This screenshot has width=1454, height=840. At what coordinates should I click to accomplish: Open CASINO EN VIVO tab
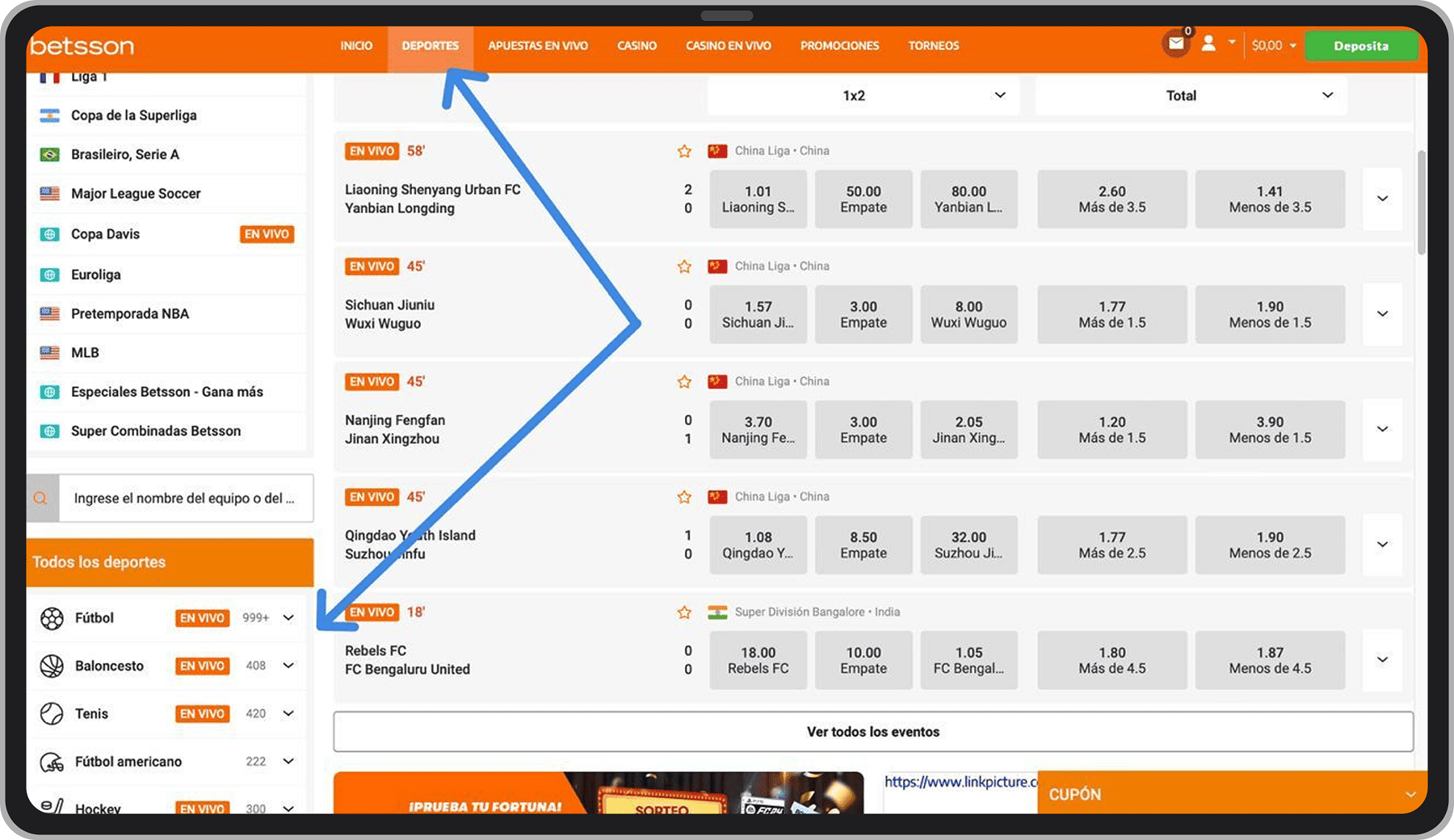(729, 46)
